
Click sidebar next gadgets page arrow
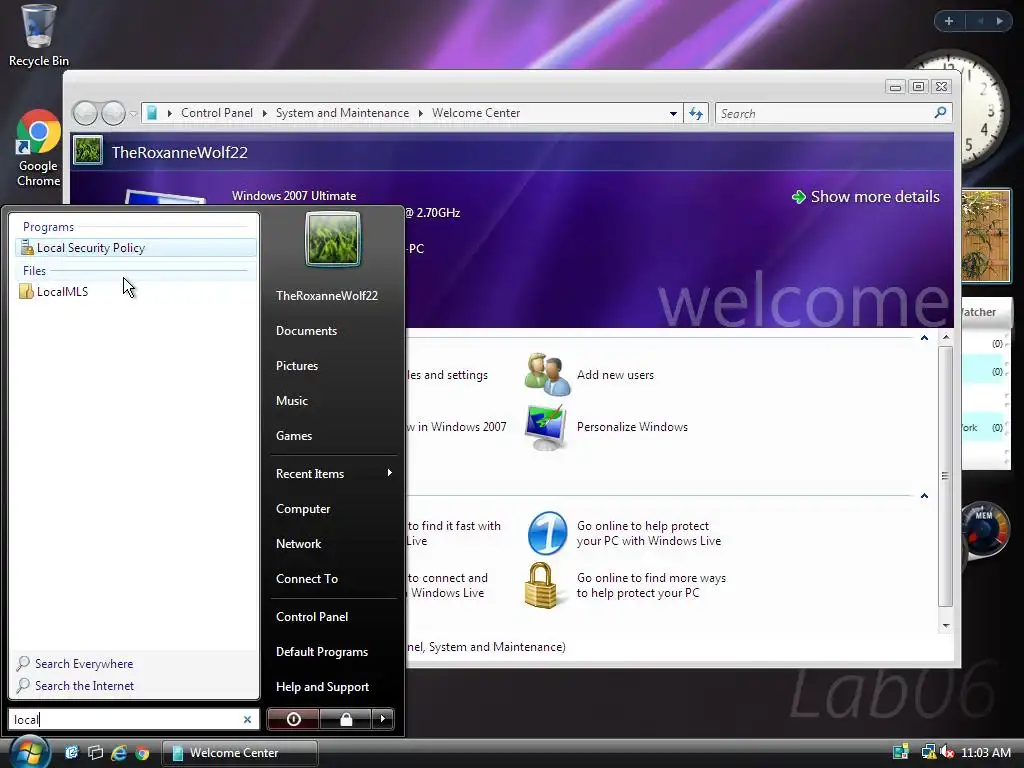(1000, 21)
